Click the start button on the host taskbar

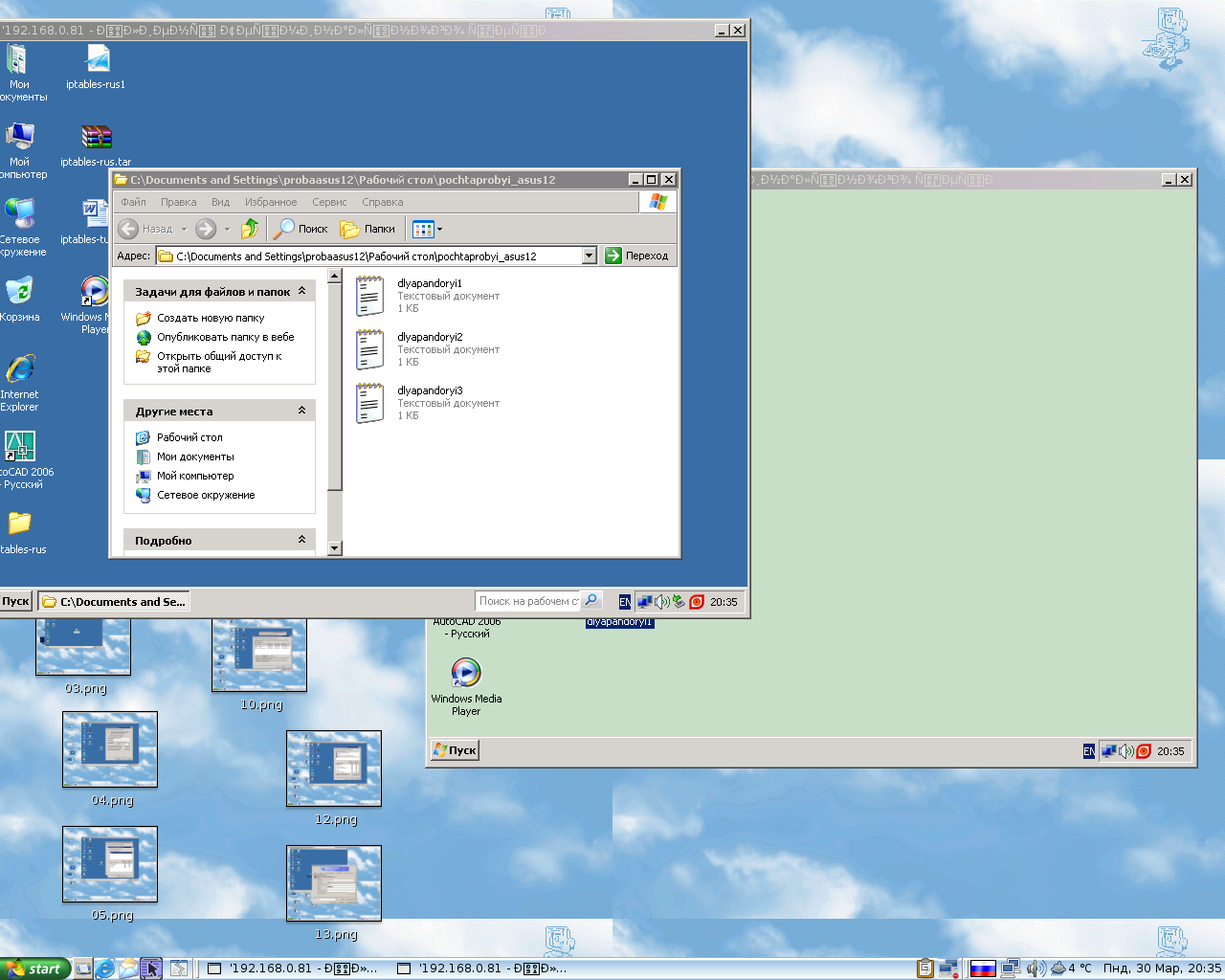(35, 969)
